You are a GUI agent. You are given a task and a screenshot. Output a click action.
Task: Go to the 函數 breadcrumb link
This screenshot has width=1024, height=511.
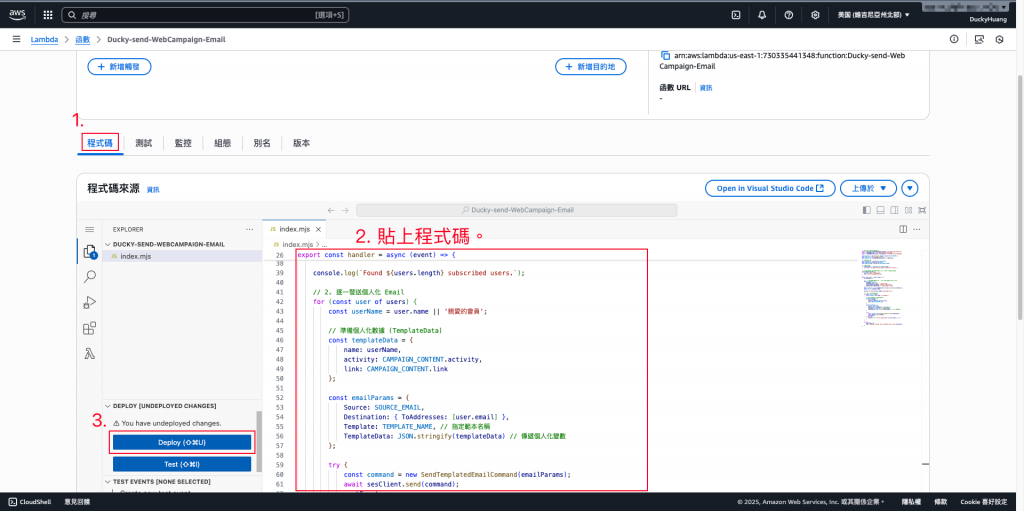83,39
